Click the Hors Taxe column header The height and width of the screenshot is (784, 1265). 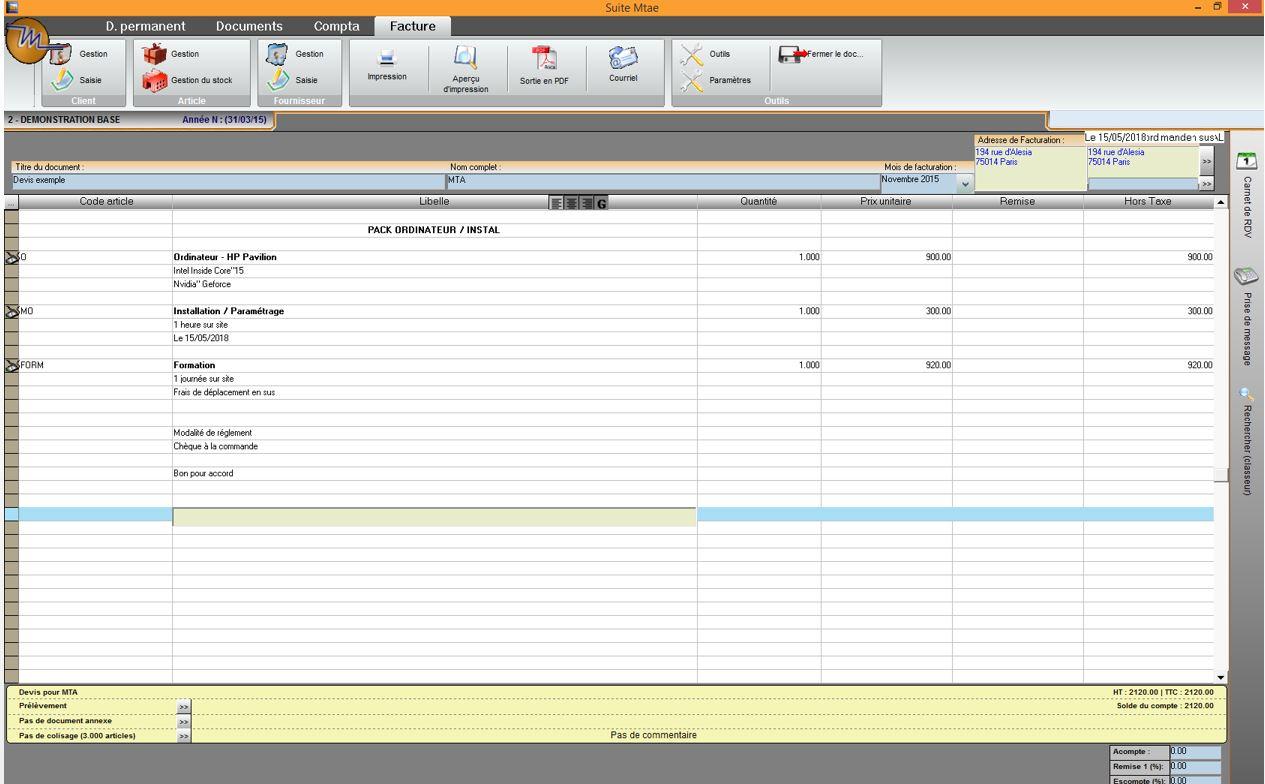pos(1147,202)
